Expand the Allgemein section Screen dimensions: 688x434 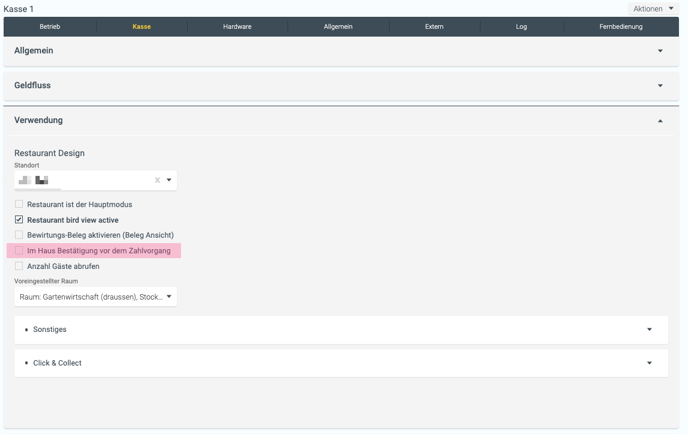[x=660, y=51]
